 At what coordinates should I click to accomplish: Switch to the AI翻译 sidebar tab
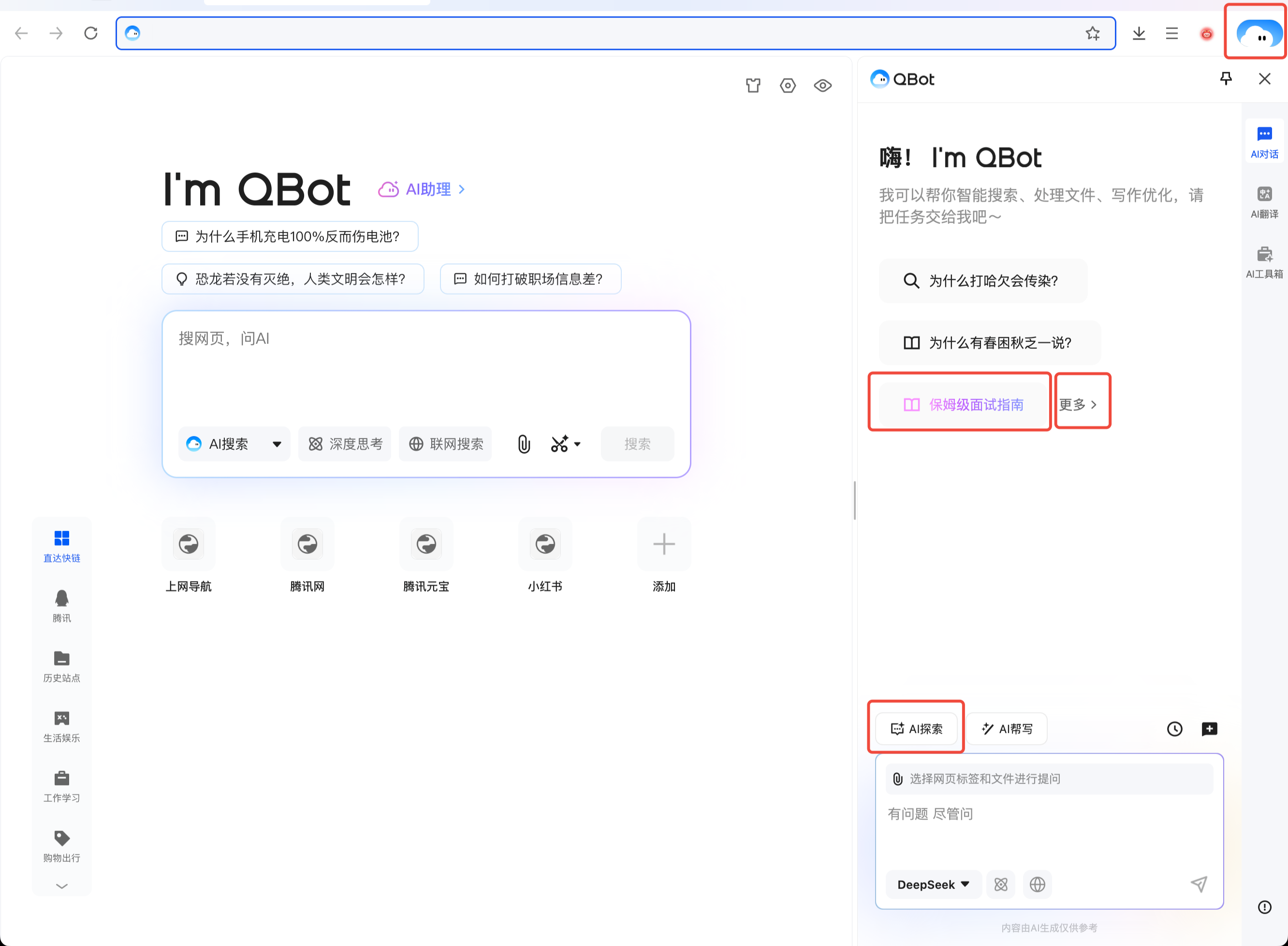tap(1264, 202)
